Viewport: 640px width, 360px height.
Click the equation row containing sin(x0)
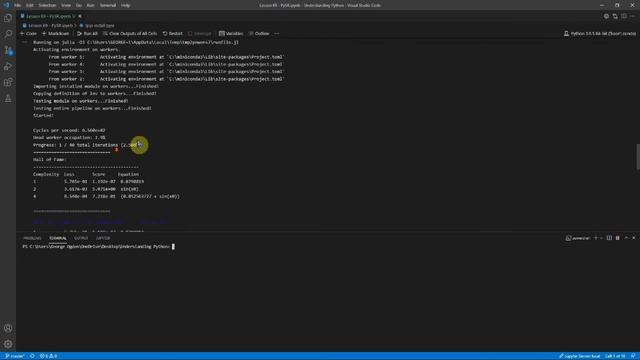(86, 189)
